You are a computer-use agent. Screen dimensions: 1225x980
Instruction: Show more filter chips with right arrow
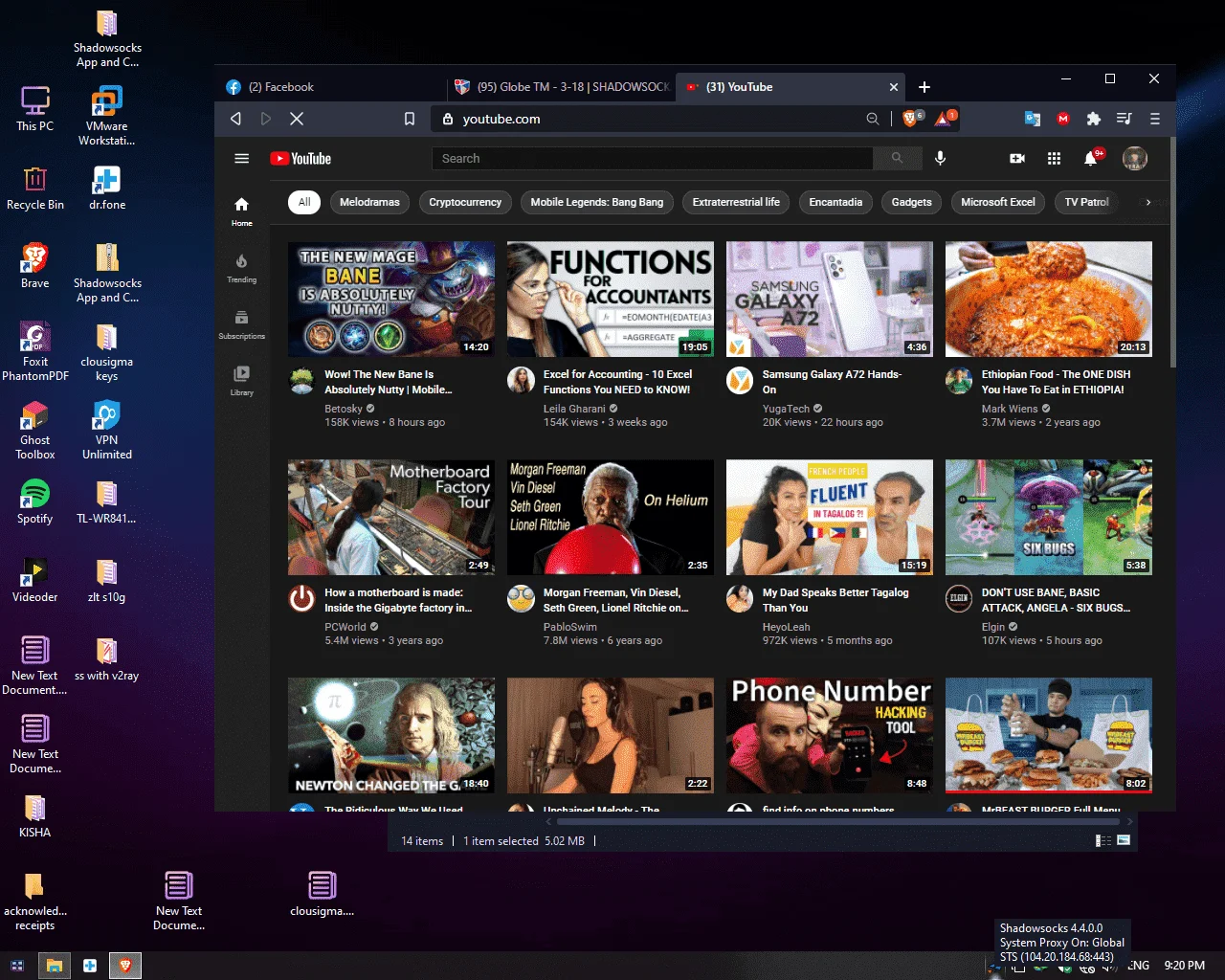coord(1148,202)
